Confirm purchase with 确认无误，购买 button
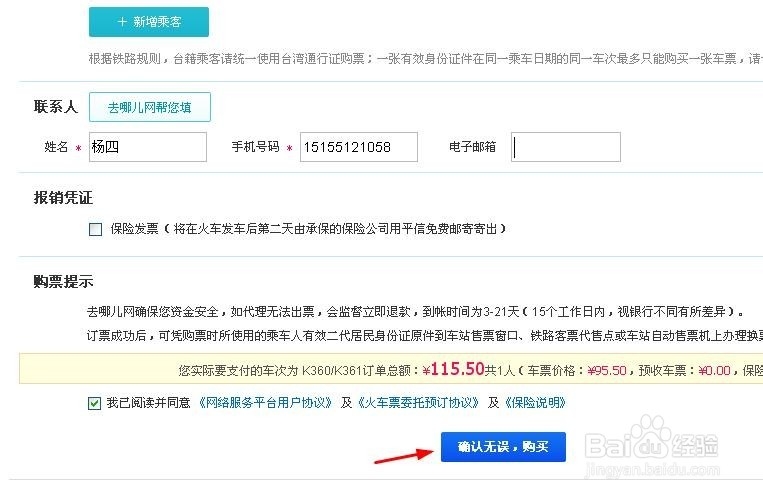 (503, 447)
